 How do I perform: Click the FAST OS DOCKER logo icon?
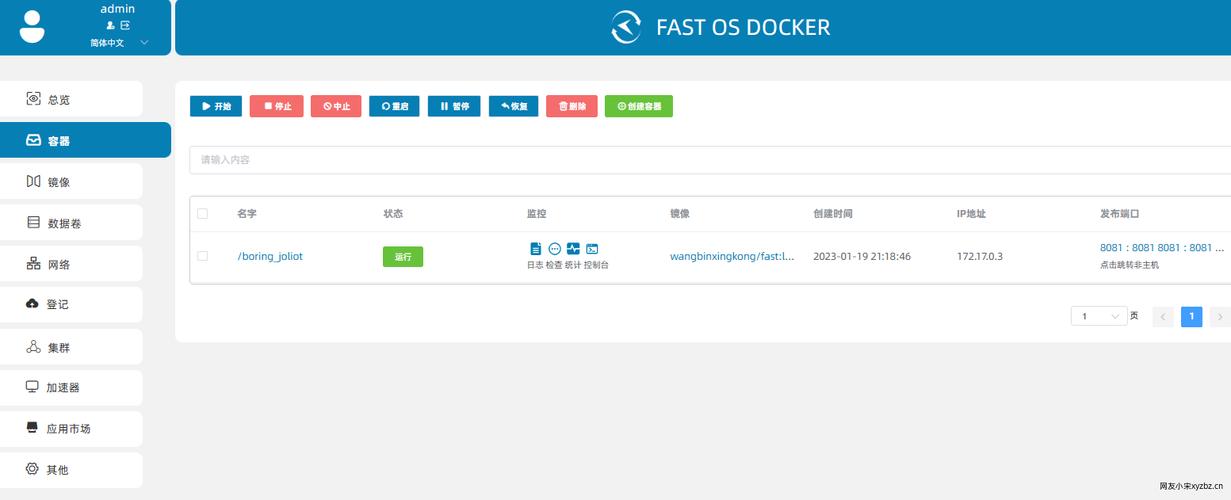pos(626,27)
